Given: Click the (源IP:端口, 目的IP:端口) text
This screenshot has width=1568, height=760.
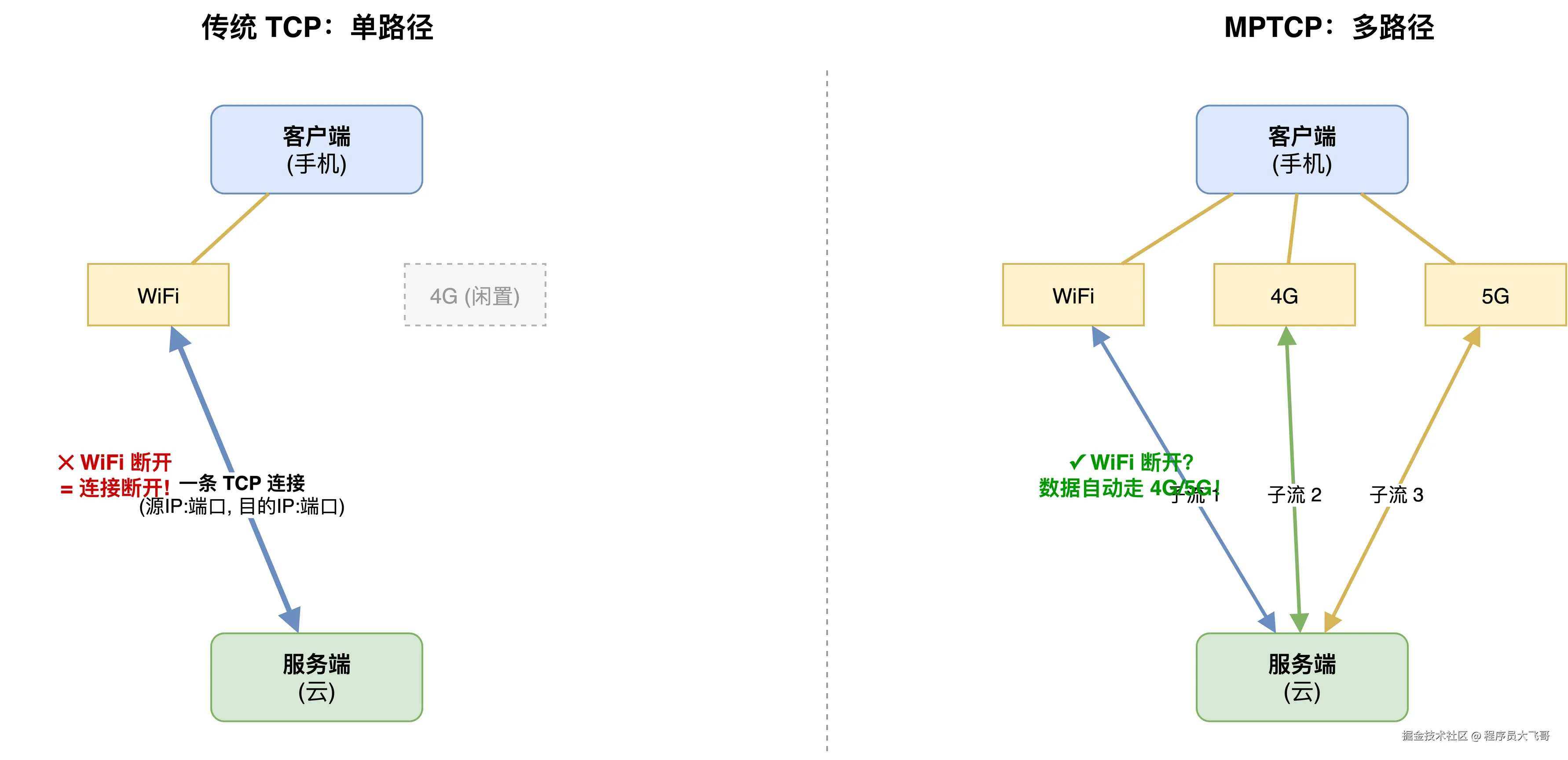Looking at the screenshot, I should click(x=242, y=506).
